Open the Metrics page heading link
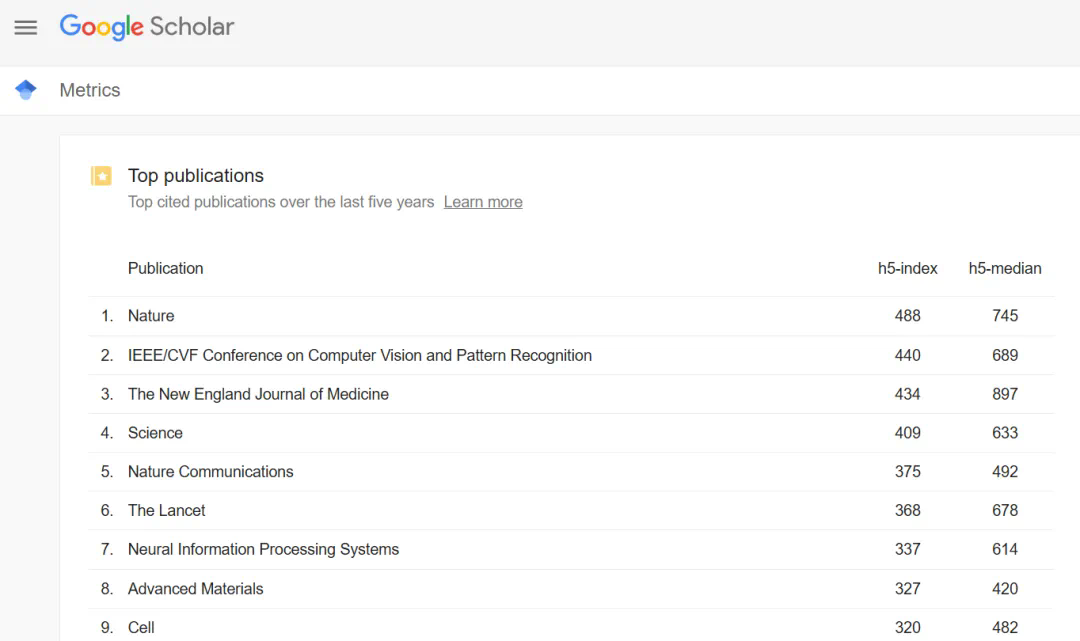Screen dimensions: 1080x641 click(x=90, y=90)
